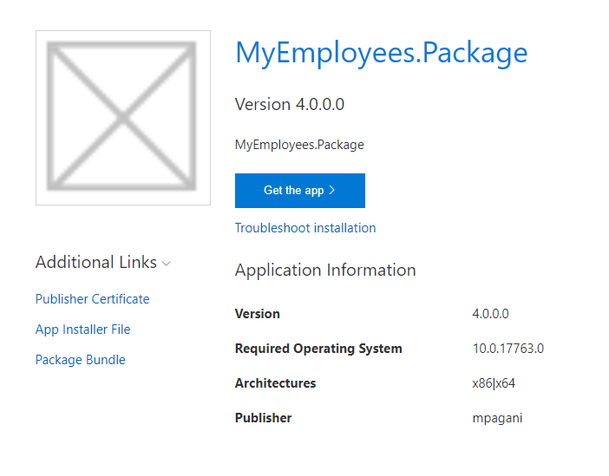Click the Additional Links heading text
Image resolution: width=609 pixels, height=476 pixels.
(96, 262)
